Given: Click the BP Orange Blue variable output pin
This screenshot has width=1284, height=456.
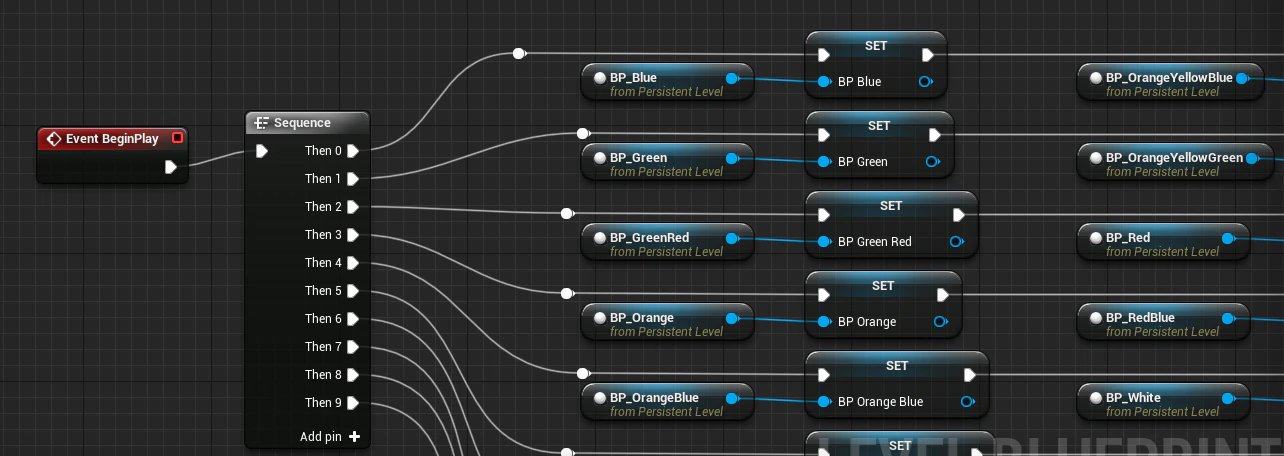Looking at the screenshot, I should pyautogui.click(x=968, y=402).
